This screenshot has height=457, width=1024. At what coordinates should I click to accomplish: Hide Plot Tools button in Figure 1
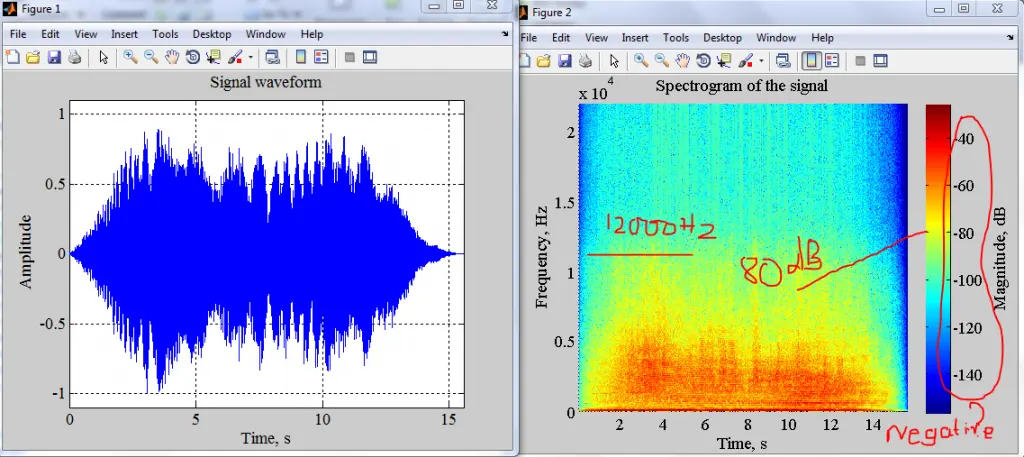click(349, 57)
